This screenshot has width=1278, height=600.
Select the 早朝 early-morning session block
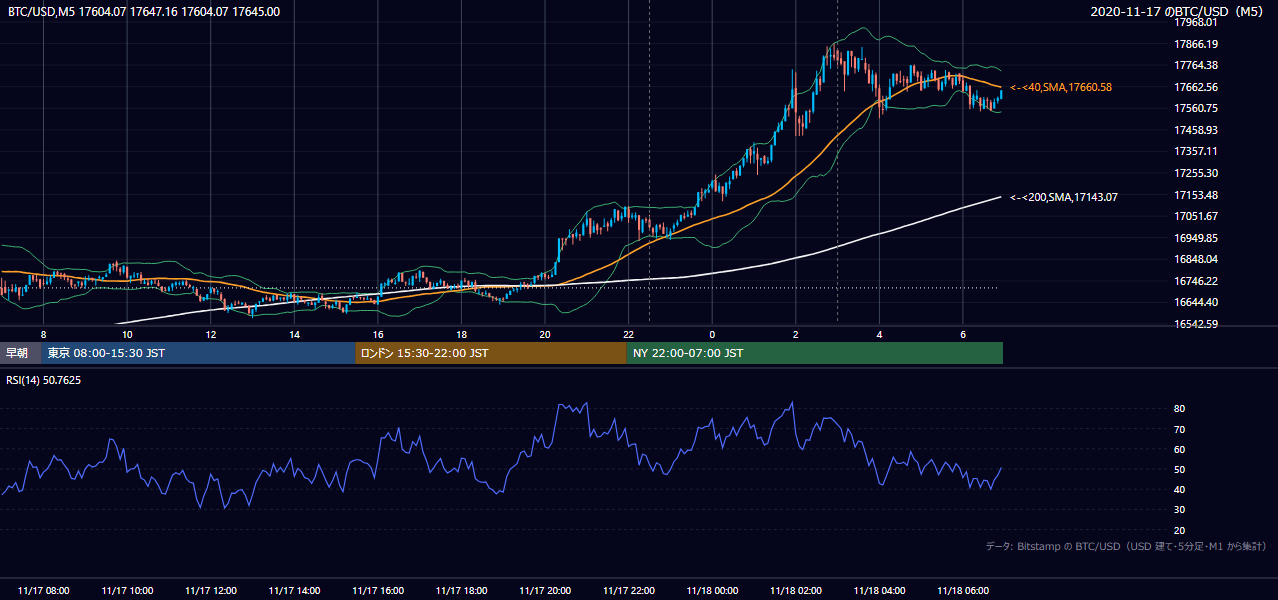click(20, 353)
